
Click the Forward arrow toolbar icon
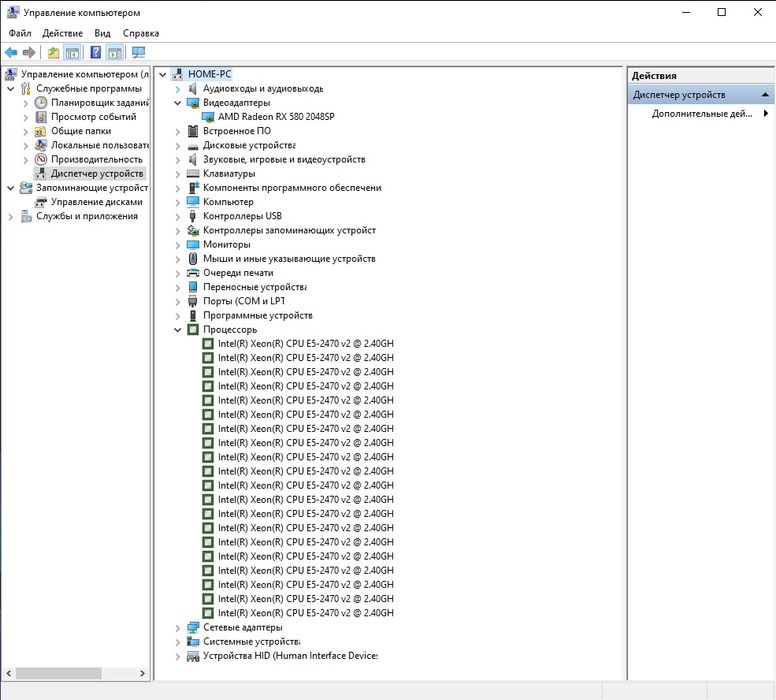[x=29, y=52]
